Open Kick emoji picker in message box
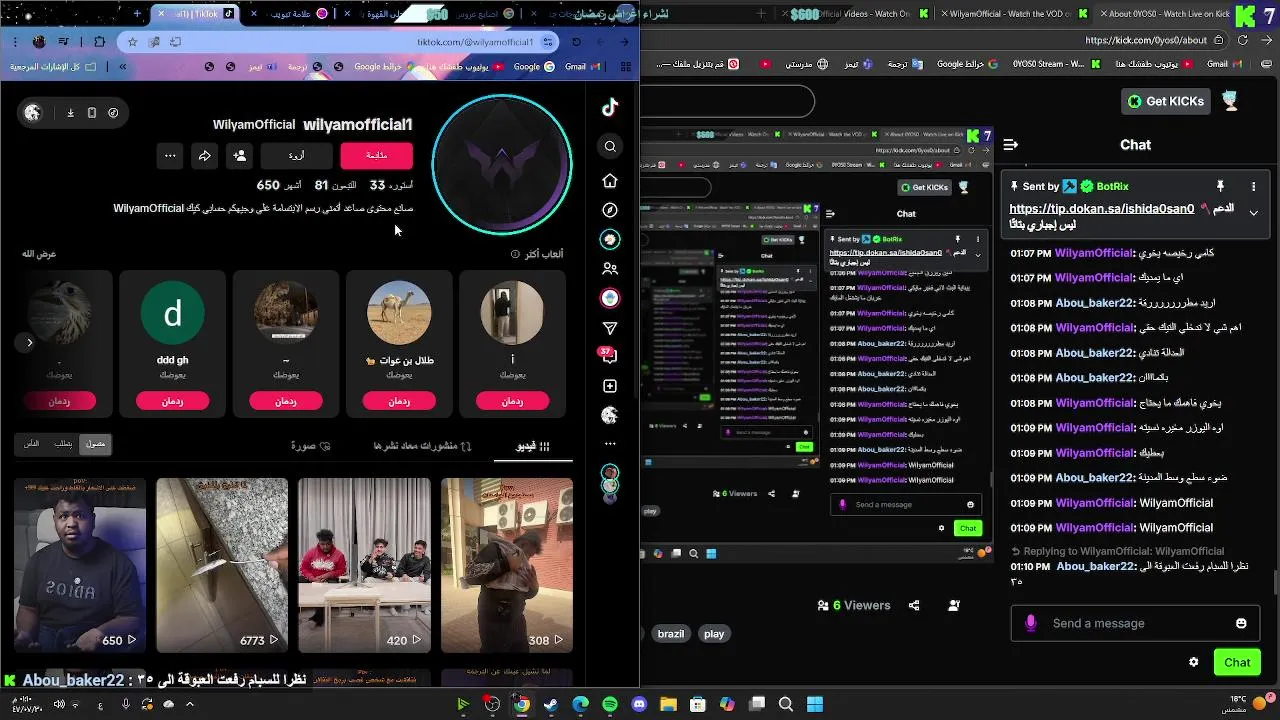This screenshot has width=1280, height=720. 1241,623
